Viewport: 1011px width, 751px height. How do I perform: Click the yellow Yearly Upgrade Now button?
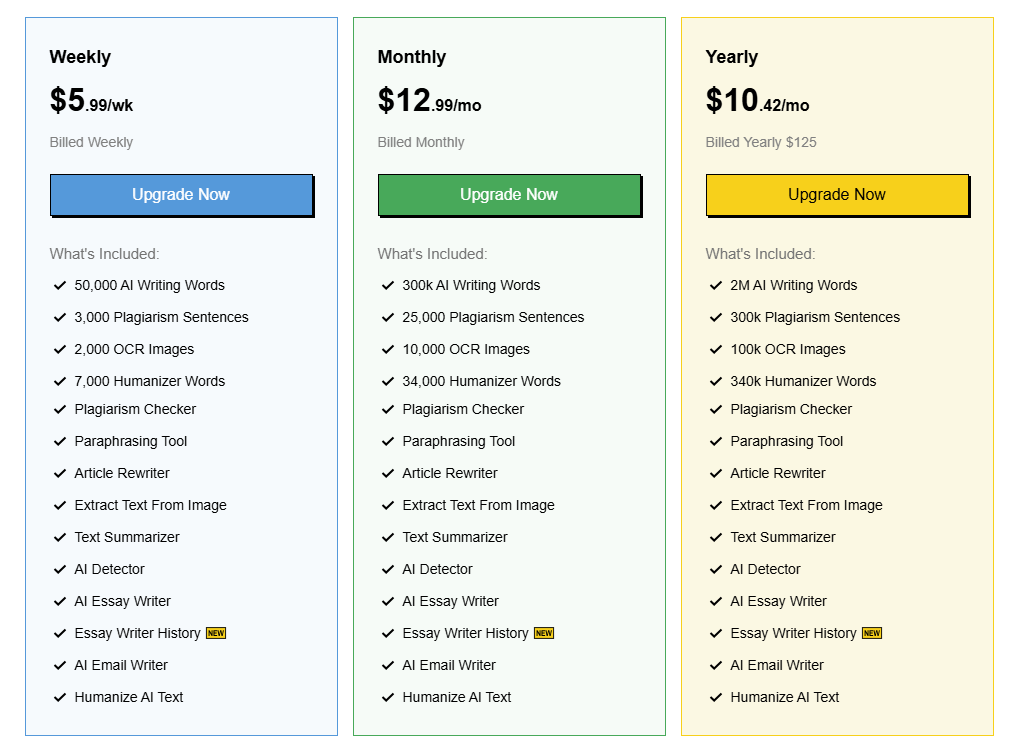point(837,195)
